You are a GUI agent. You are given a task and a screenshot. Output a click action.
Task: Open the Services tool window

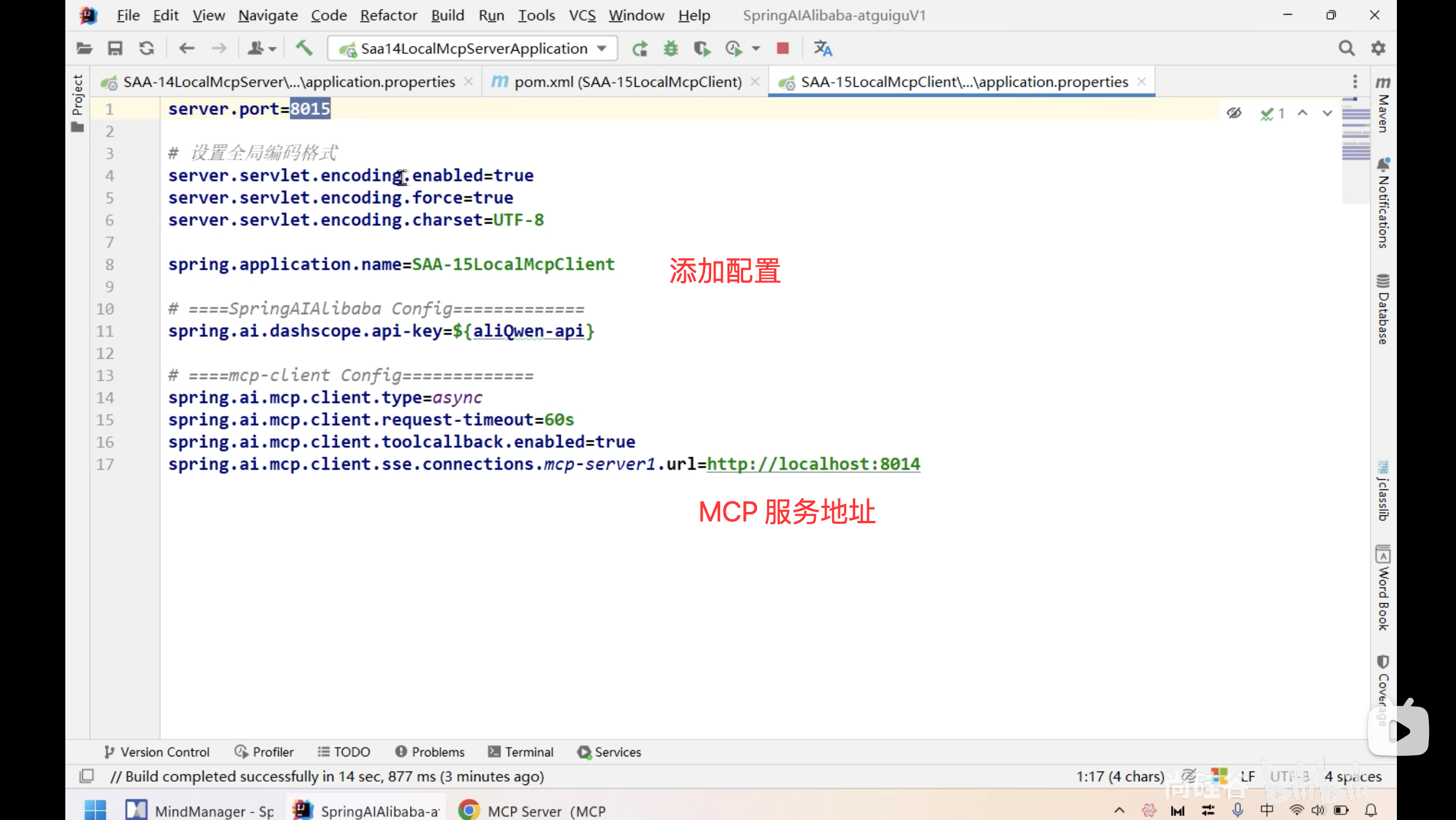coord(609,751)
